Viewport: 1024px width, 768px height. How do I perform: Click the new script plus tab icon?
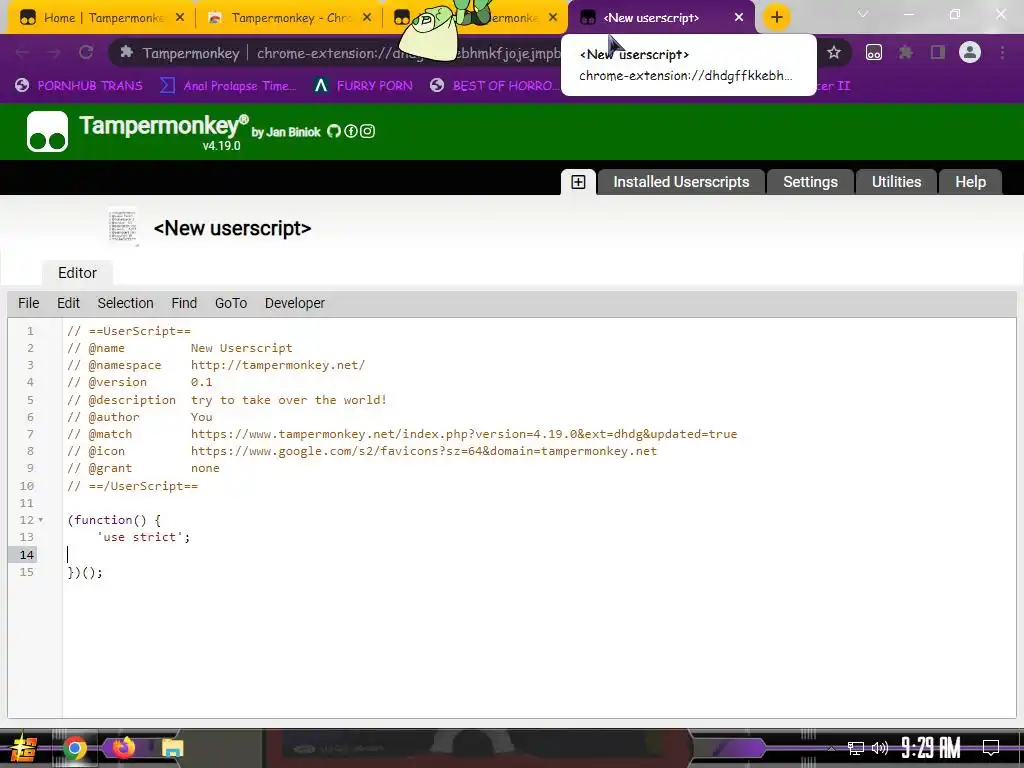click(578, 182)
